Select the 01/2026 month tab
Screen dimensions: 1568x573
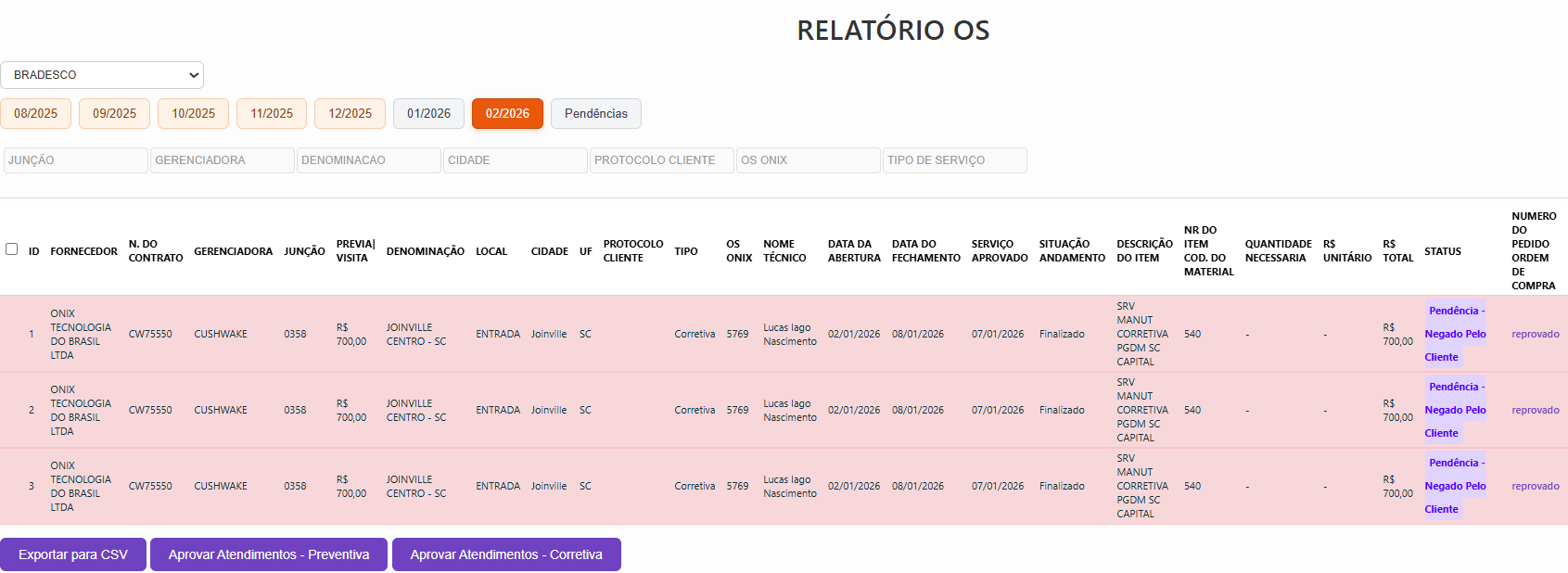pos(428,113)
